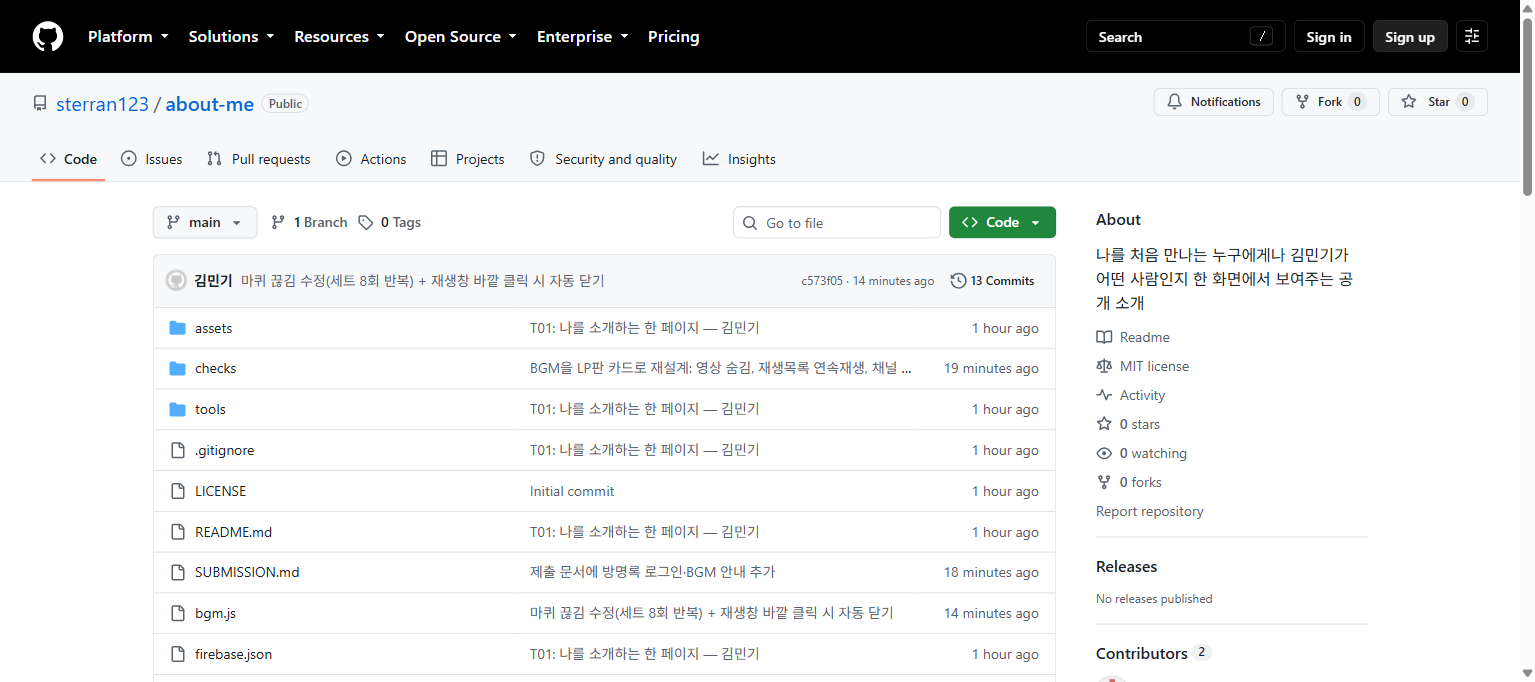Open the green Code dropdown
Image resolution: width=1535 pixels, height=682 pixels.
click(x=1002, y=222)
